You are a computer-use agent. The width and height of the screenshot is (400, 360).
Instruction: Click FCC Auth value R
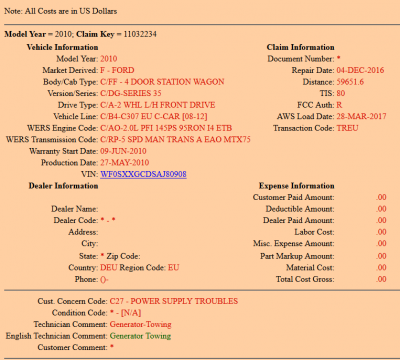tap(339, 105)
